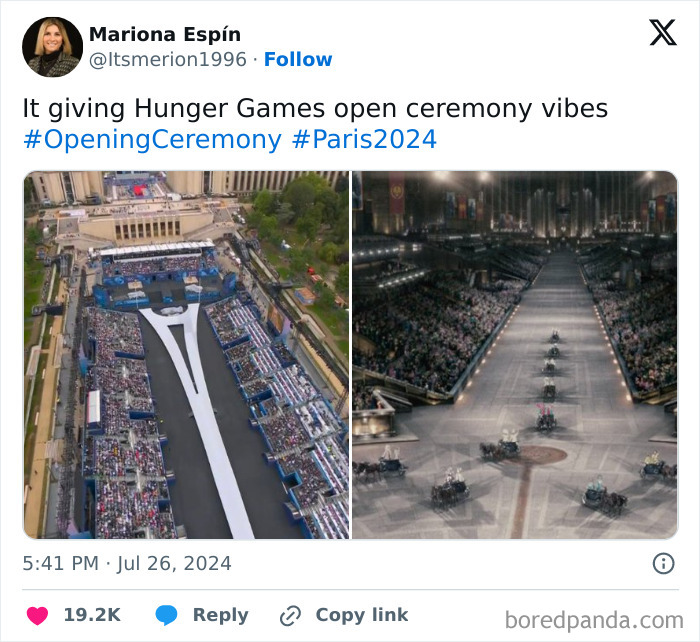Click the chain link copy icon
Screen dimensions: 700x642
tap(290, 616)
